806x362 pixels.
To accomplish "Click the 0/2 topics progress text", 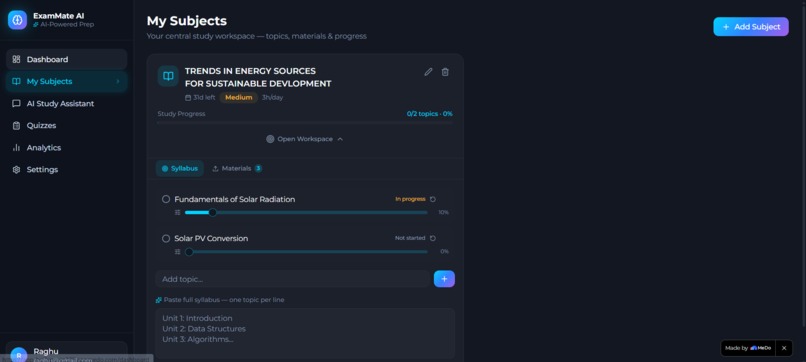I will coord(430,114).
